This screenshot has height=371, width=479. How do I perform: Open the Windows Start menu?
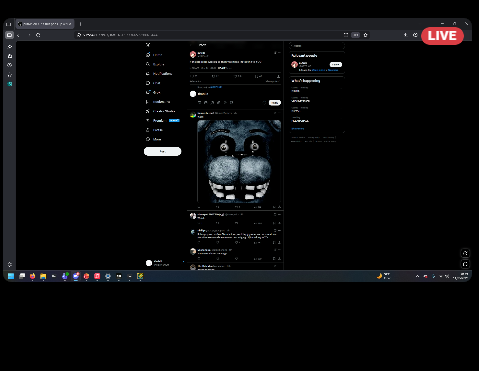(x=11, y=276)
